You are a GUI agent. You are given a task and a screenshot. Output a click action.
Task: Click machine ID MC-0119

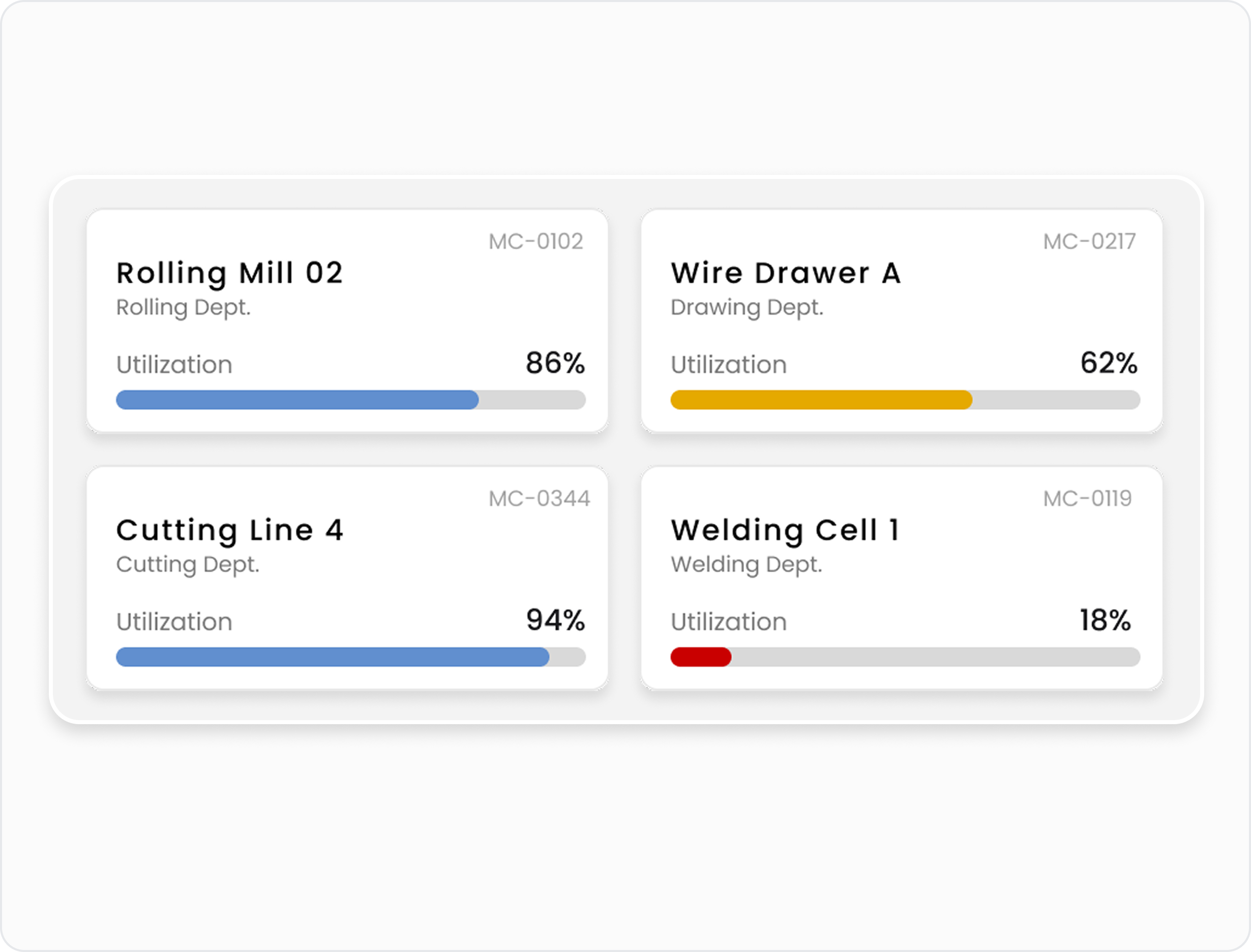click(x=1087, y=499)
